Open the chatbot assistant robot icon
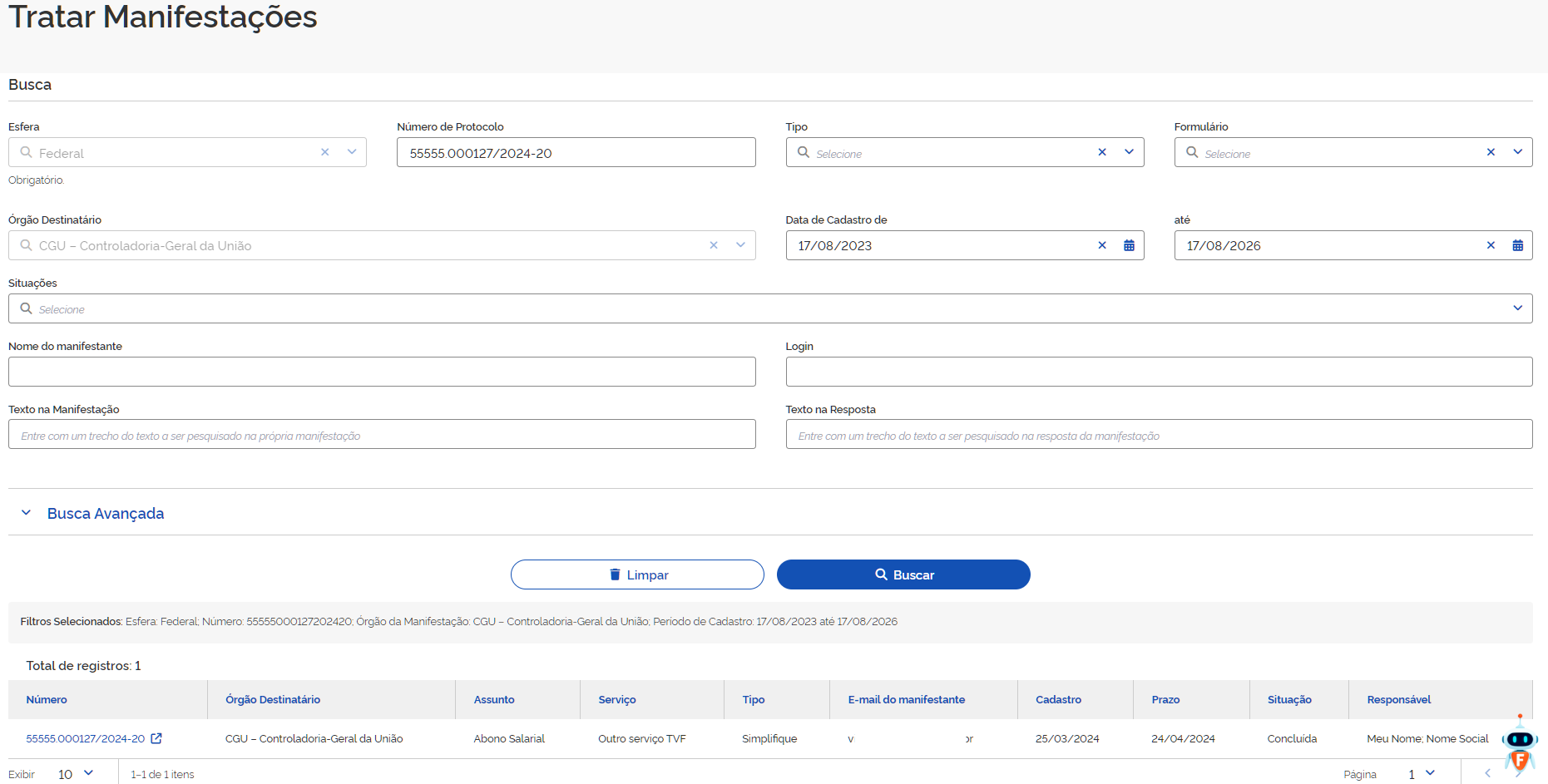 pyautogui.click(x=1520, y=742)
